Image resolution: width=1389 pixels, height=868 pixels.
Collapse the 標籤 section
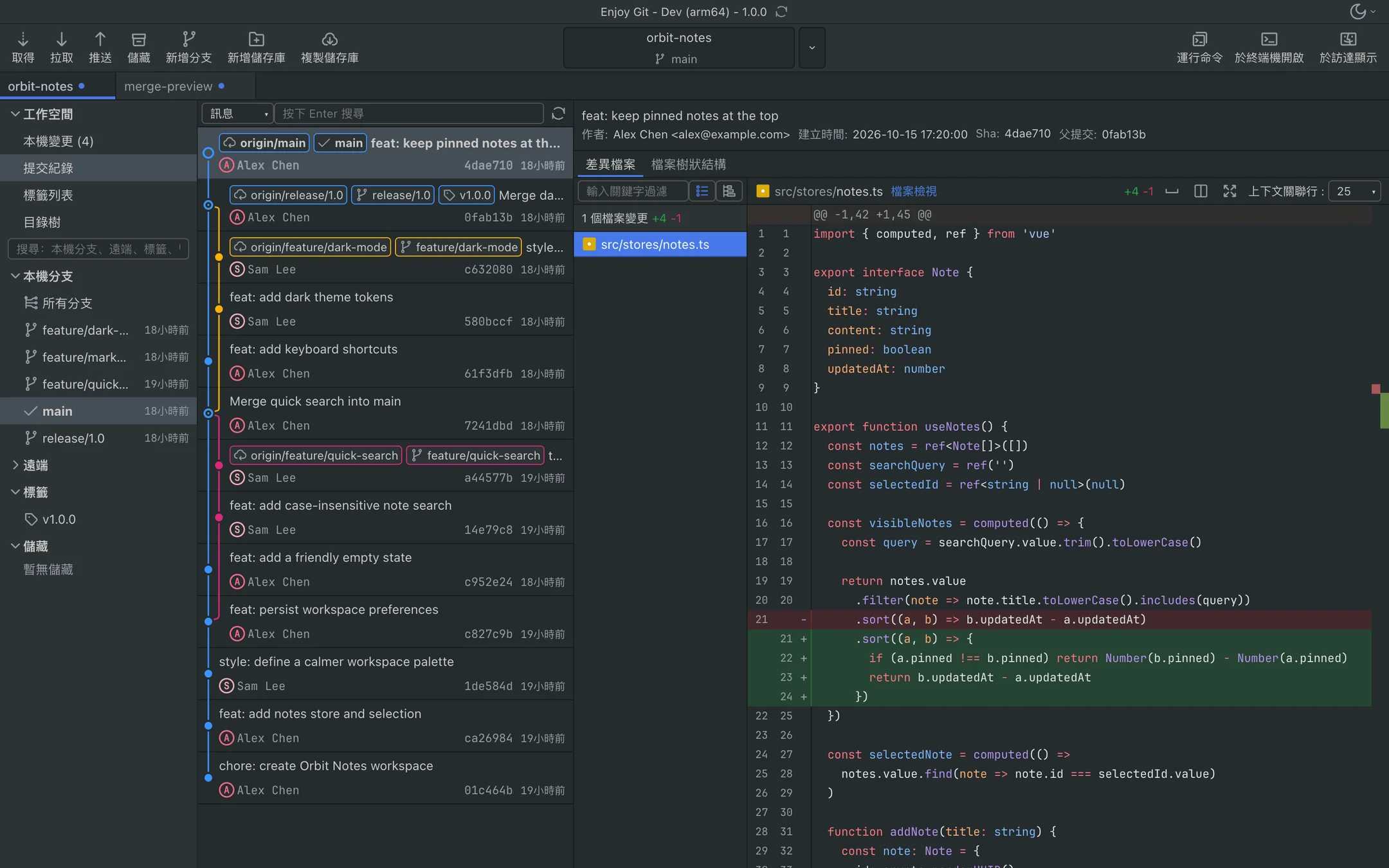click(15, 492)
